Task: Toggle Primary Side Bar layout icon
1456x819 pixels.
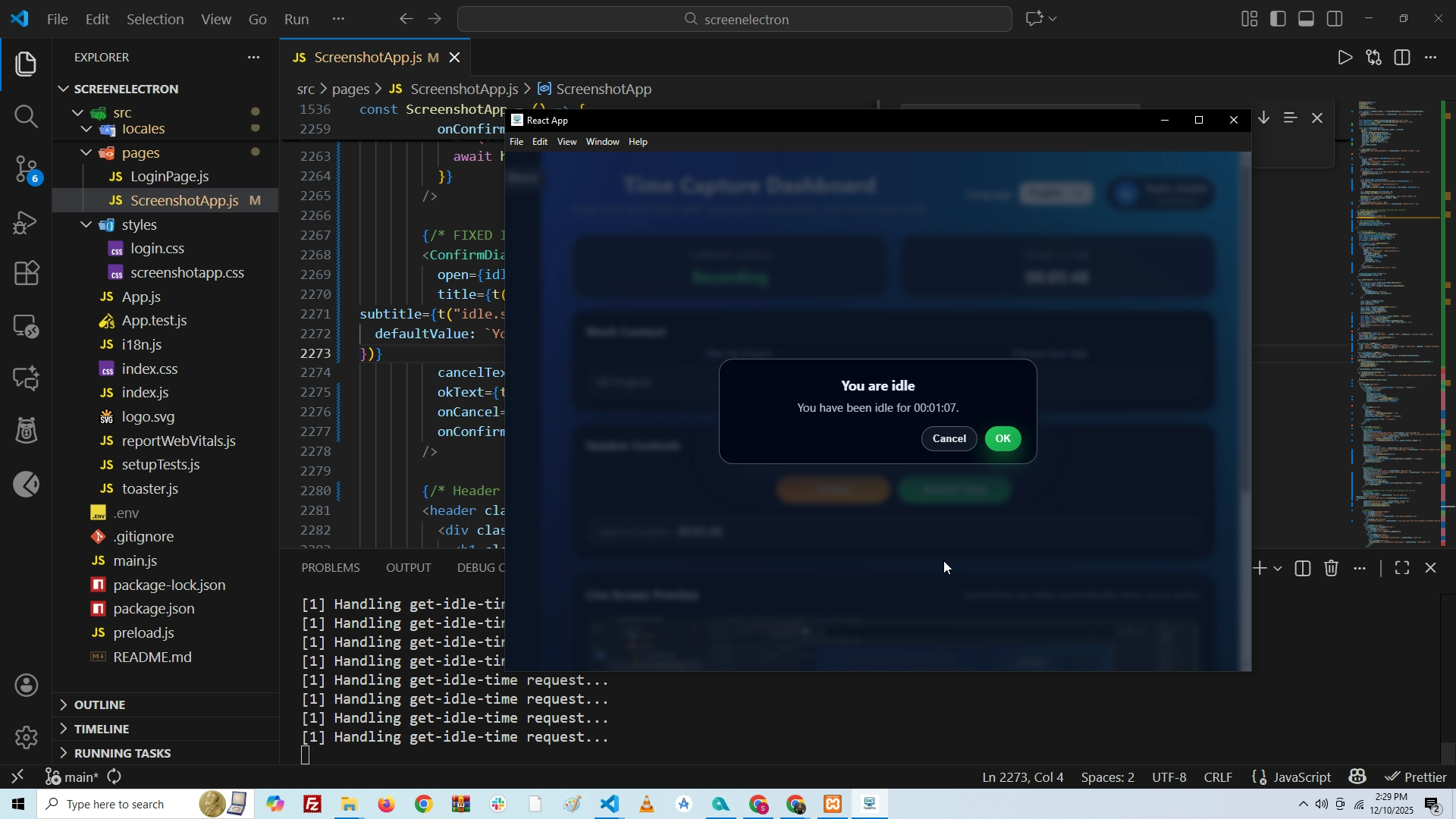Action: click(1279, 19)
